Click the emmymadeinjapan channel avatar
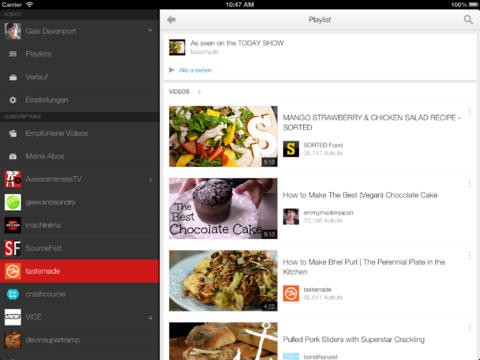 point(291,217)
